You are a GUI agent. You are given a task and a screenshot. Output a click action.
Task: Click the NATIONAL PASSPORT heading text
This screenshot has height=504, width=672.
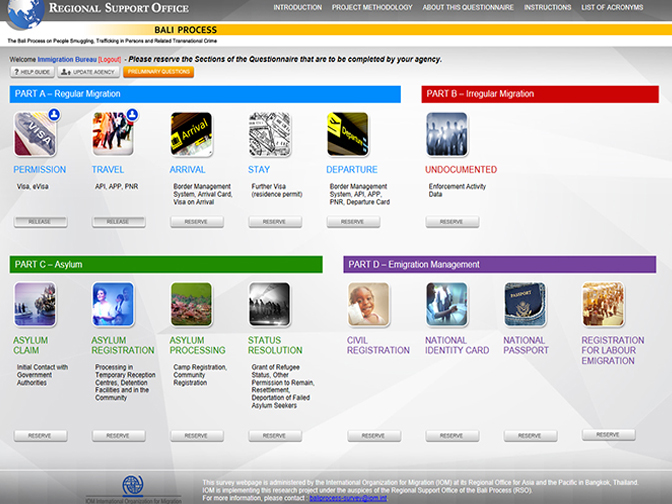pos(526,345)
